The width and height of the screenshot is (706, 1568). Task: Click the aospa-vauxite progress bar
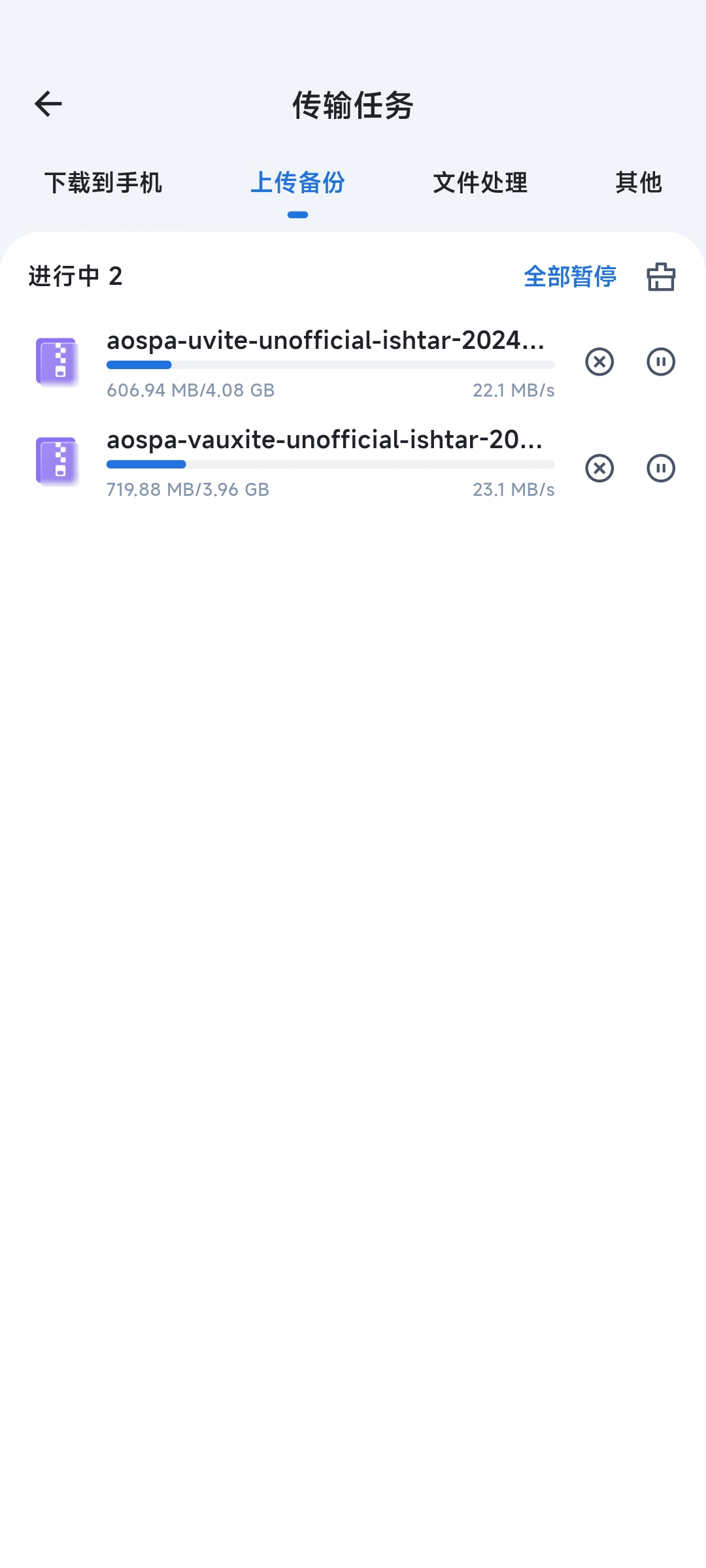pos(331,464)
